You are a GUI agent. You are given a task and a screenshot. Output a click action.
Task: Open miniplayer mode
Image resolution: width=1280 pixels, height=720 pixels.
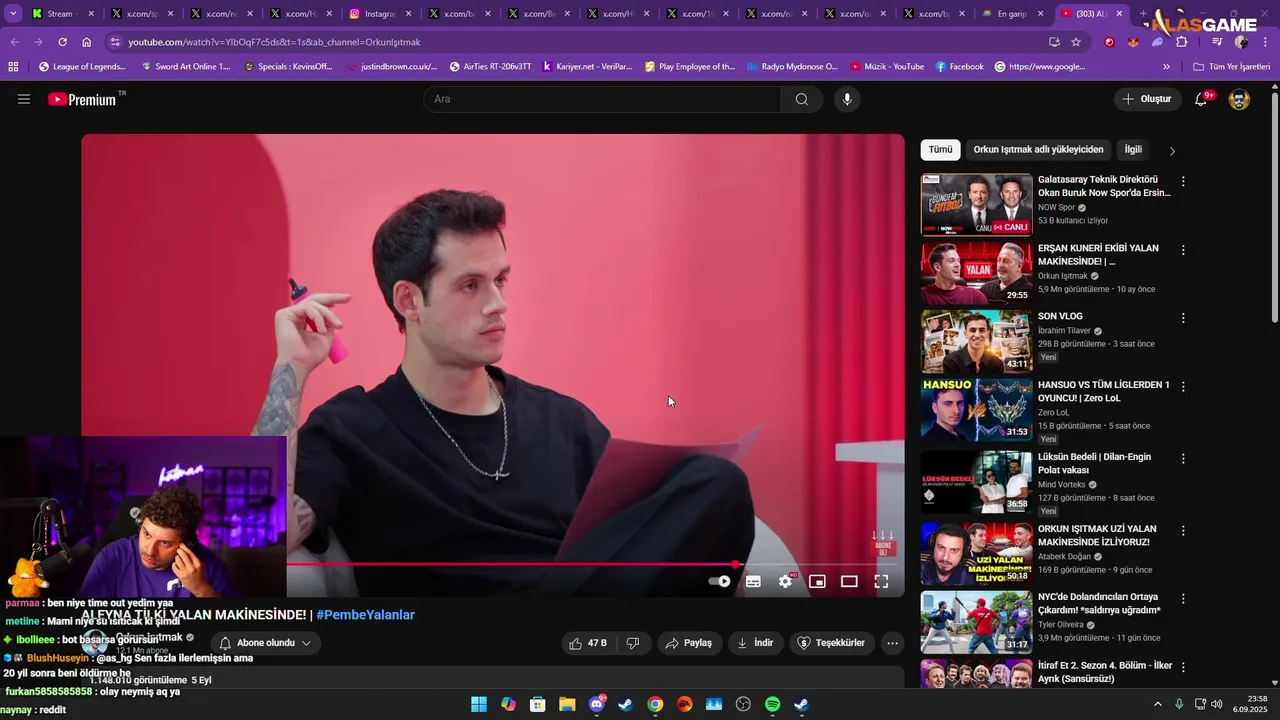817,581
